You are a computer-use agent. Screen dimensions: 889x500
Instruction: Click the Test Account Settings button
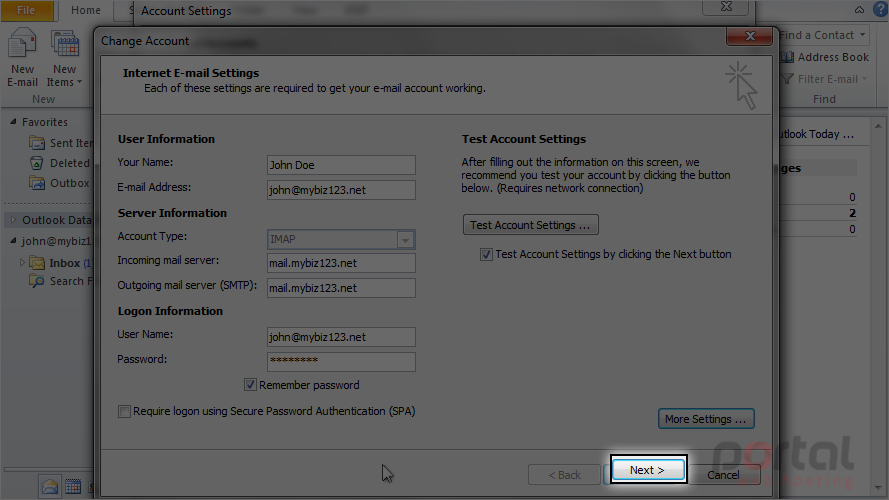(530, 225)
